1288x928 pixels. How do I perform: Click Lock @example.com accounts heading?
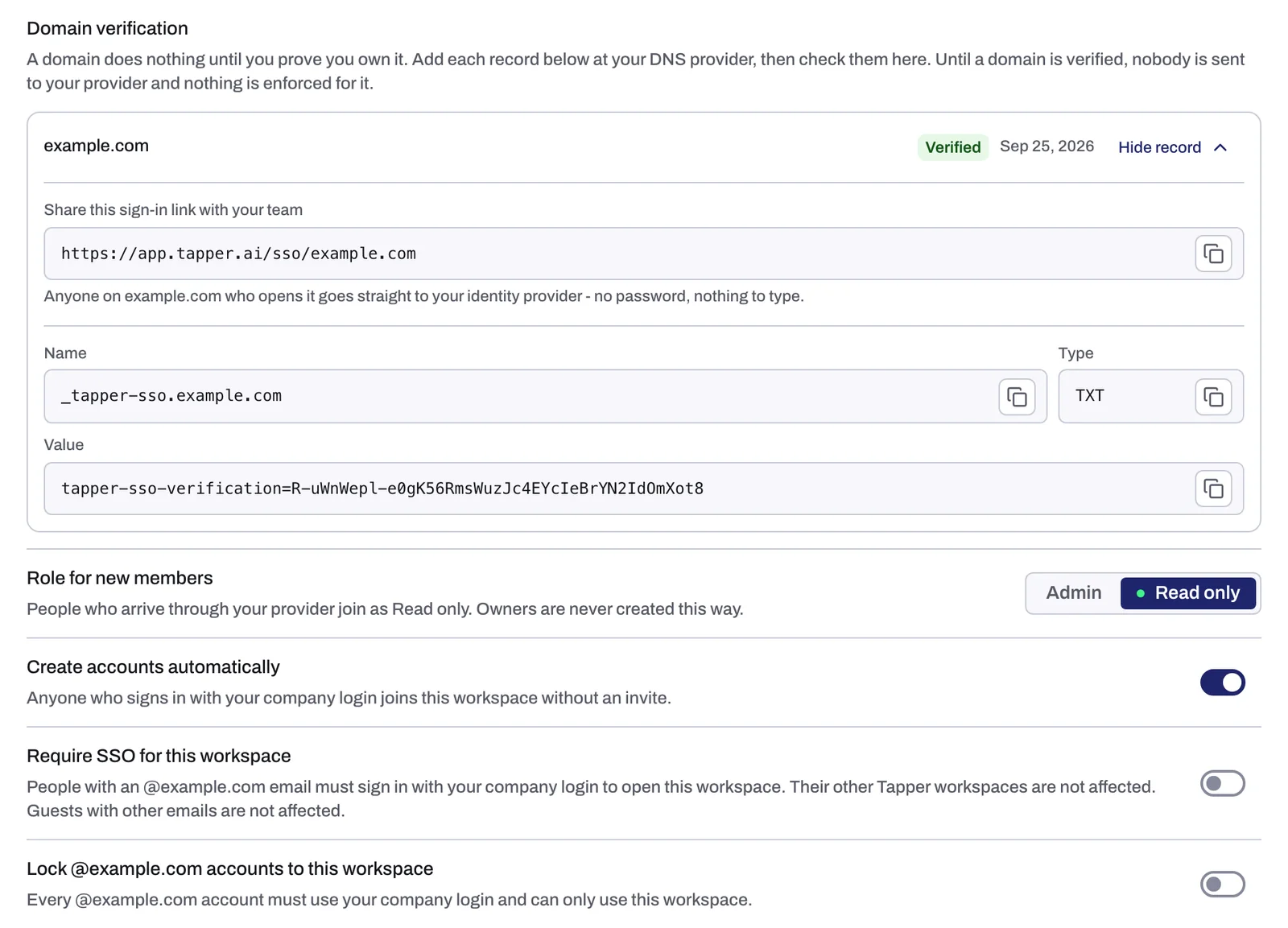[229, 868]
